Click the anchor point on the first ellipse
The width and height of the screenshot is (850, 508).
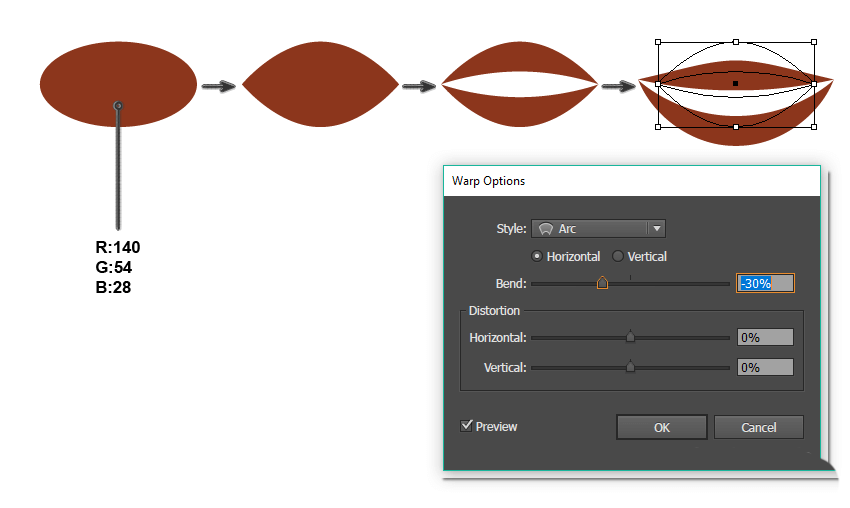(x=118, y=105)
